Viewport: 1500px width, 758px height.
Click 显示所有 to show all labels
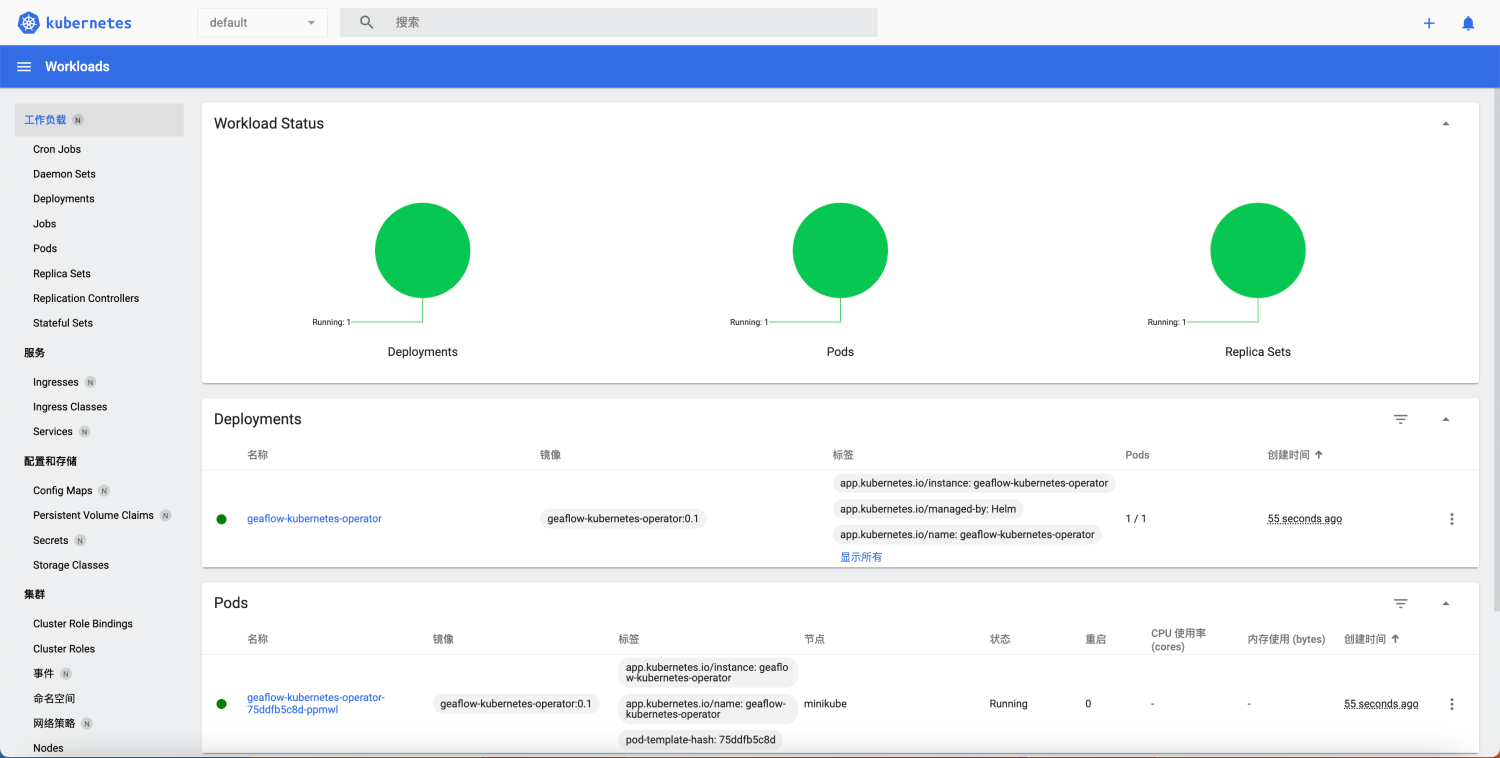(x=861, y=557)
